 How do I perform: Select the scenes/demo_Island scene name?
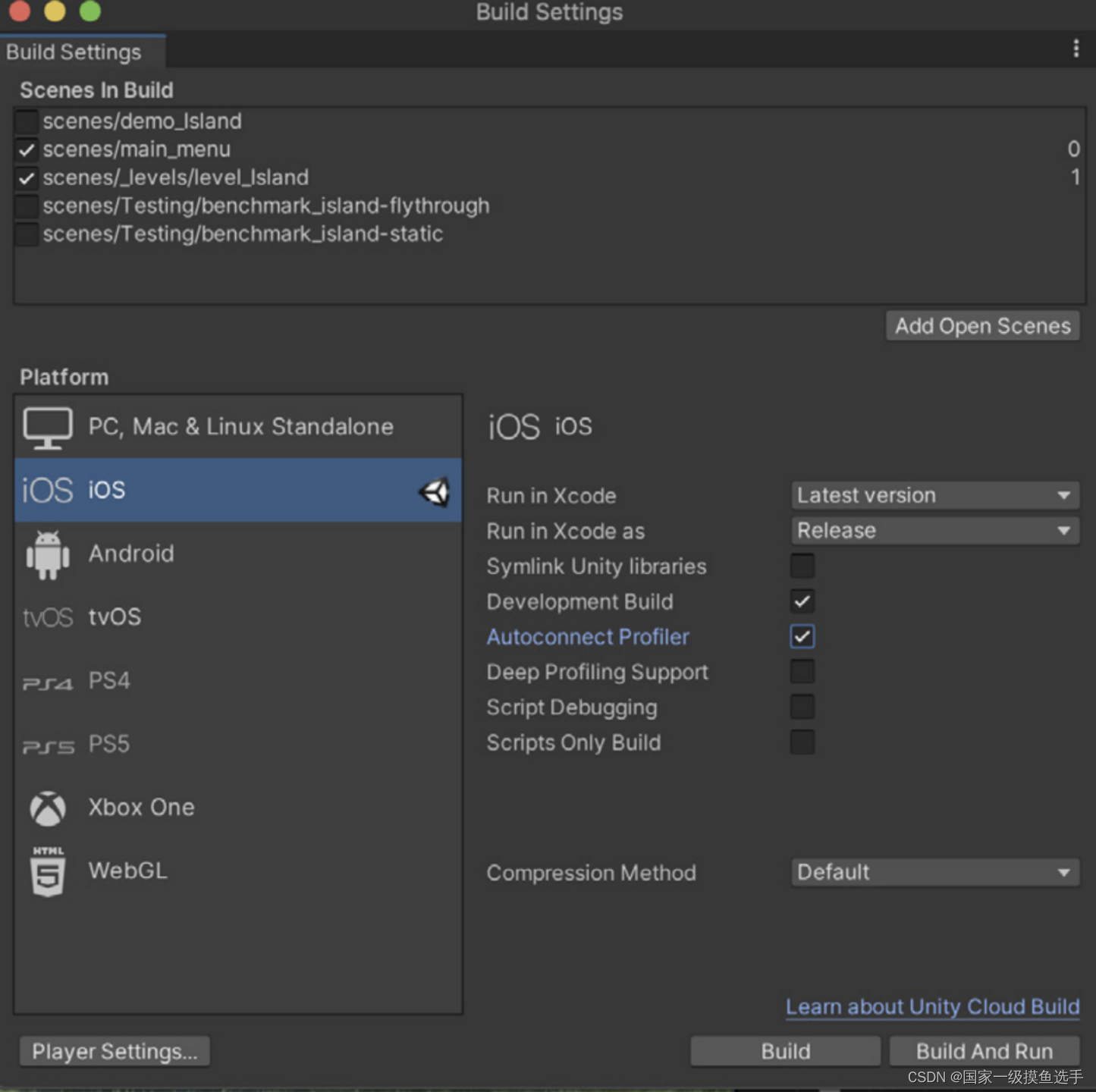click(143, 121)
